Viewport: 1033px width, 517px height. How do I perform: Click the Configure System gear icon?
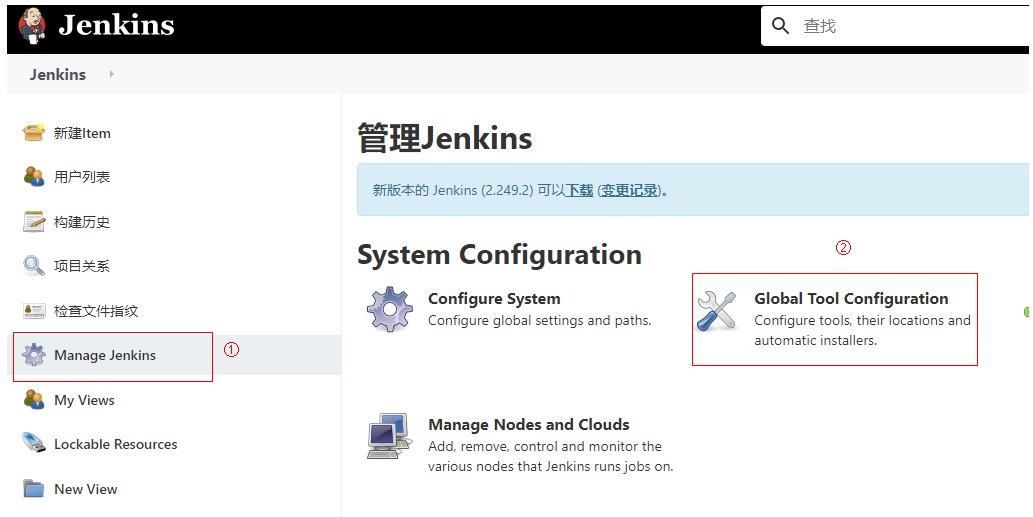pos(390,309)
